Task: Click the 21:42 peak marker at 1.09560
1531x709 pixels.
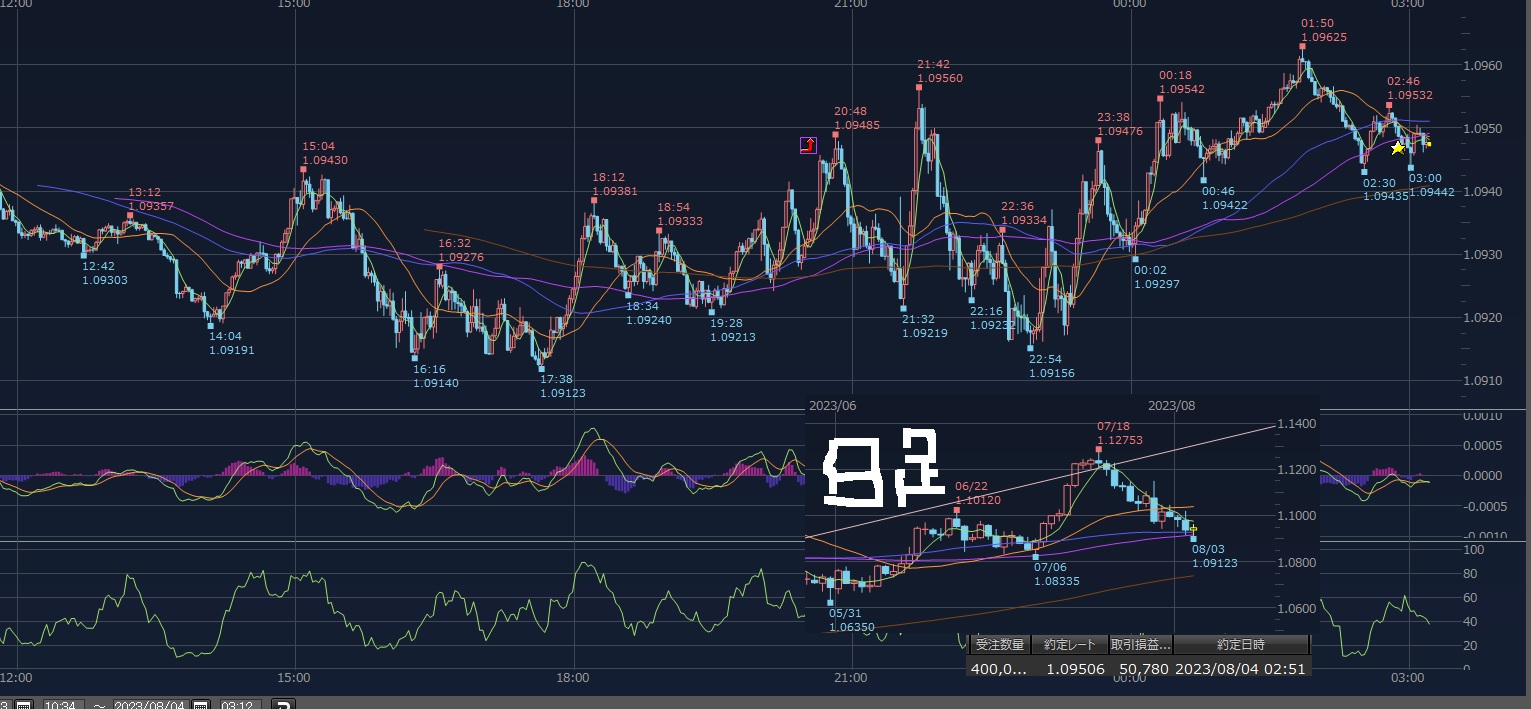Action: coord(918,87)
